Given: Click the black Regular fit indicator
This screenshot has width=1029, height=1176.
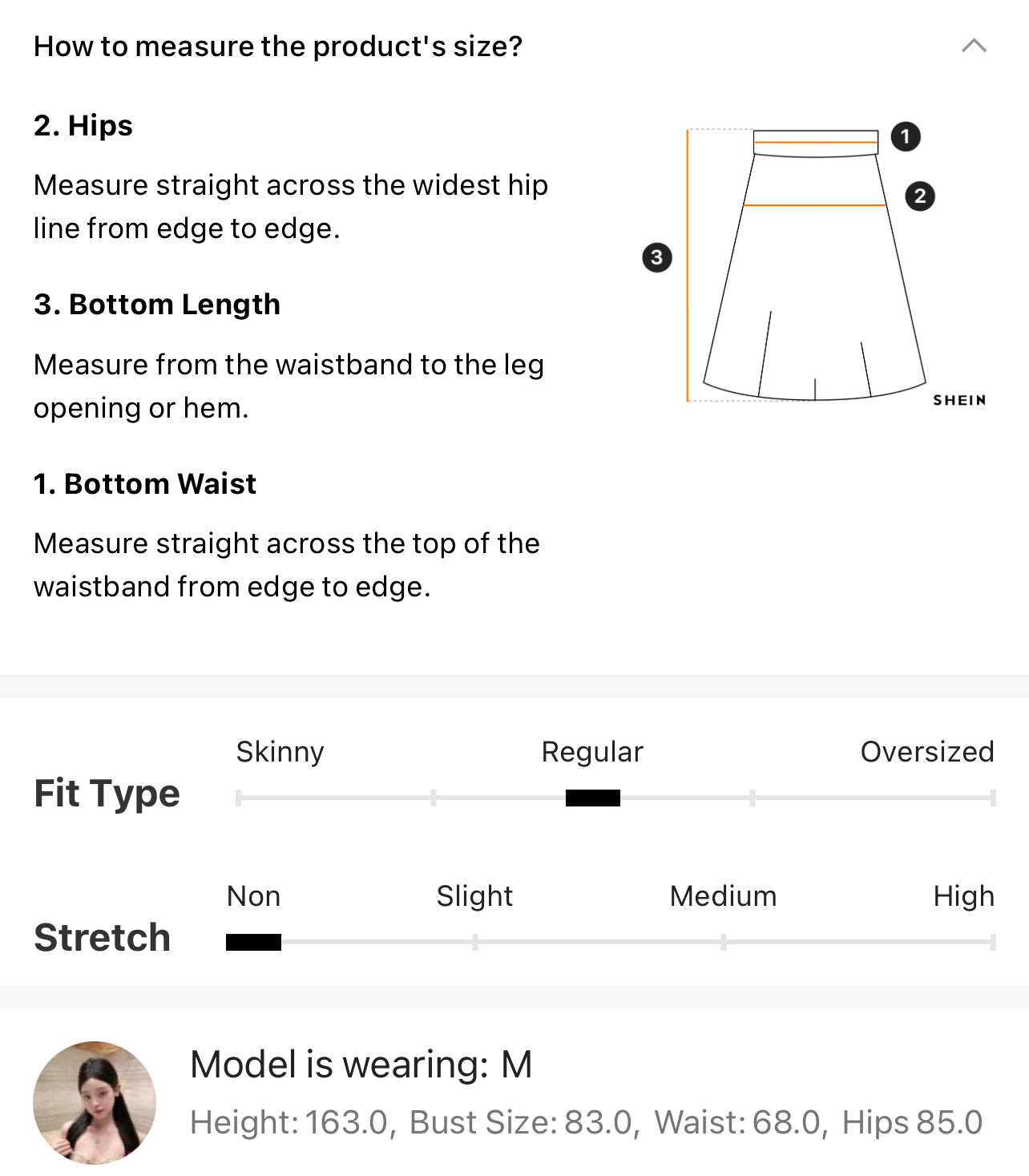Looking at the screenshot, I should click(x=593, y=798).
